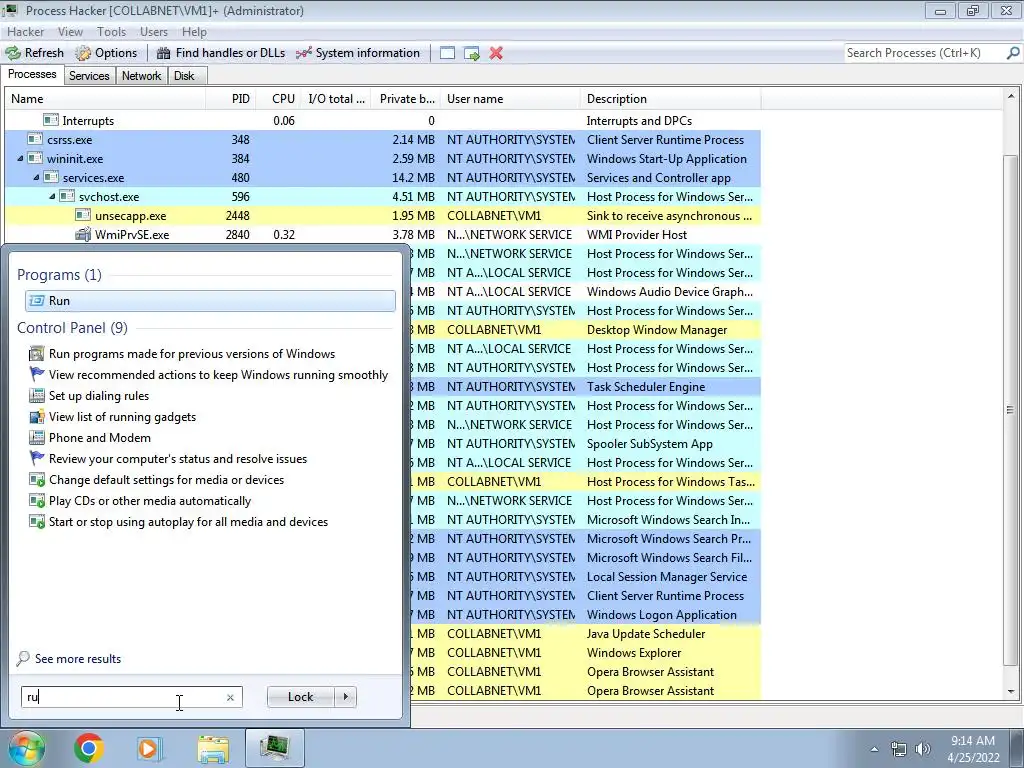Open Find handles or DLLs binoculars
The height and width of the screenshot is (768, 1024).
164,53
